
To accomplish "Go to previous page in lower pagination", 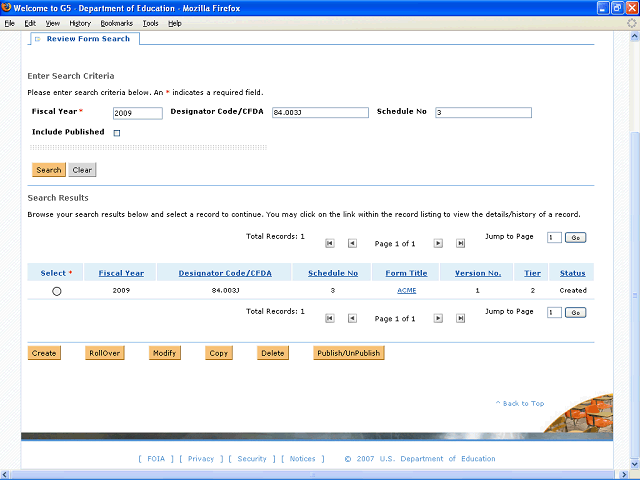I will pos(352,318).
